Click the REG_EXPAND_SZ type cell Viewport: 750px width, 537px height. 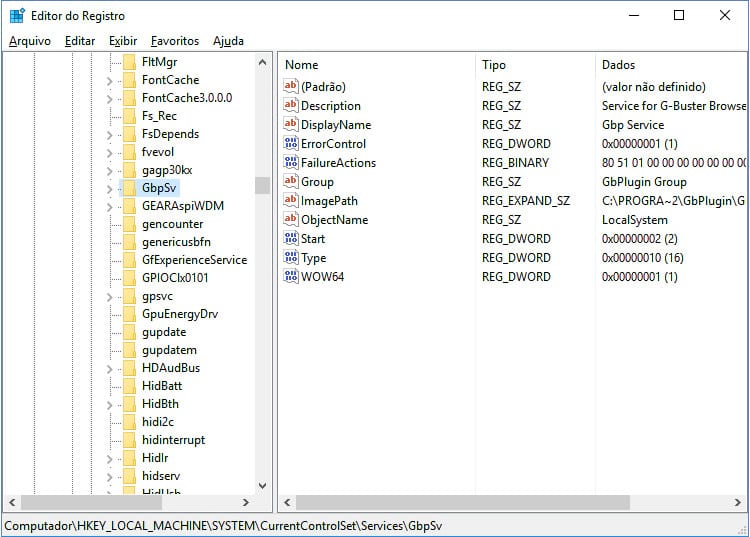526,201
